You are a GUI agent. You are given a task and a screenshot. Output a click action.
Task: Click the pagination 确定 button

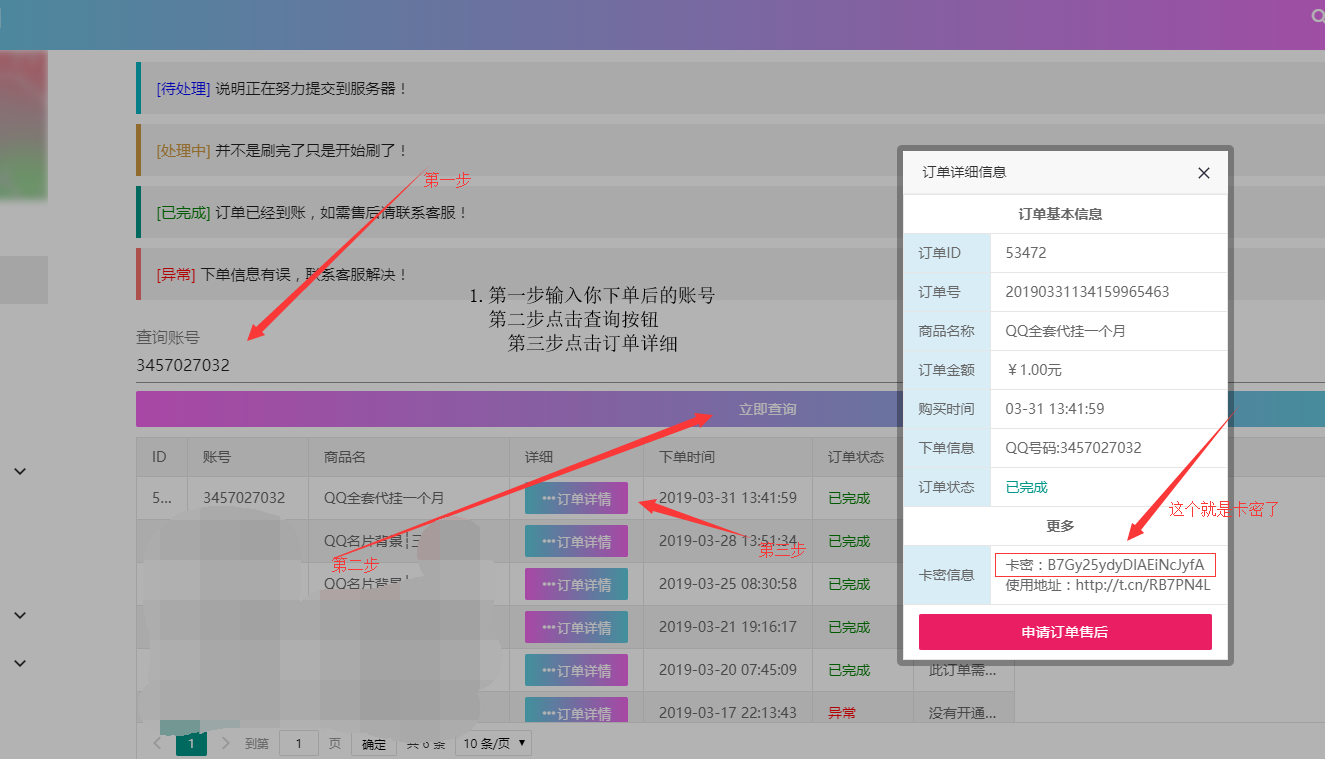(x=374, y=744)
